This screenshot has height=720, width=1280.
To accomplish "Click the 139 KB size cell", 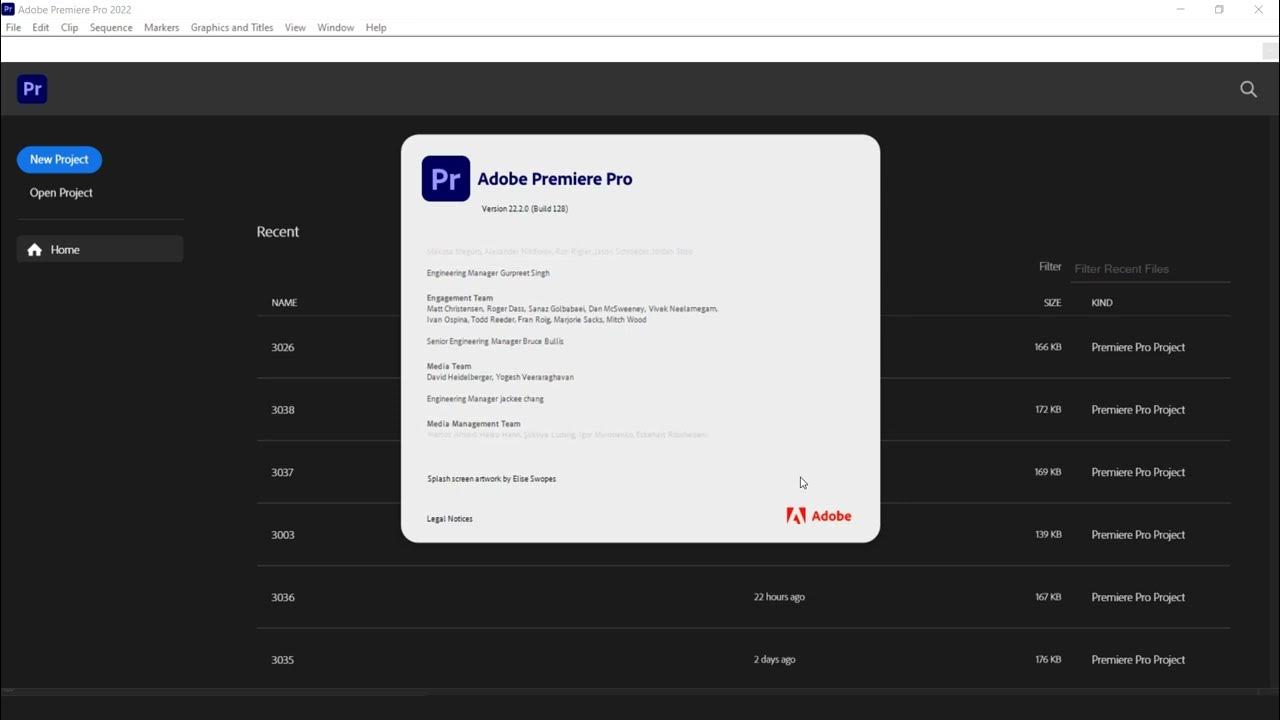I will click(x=1048, y=535).
